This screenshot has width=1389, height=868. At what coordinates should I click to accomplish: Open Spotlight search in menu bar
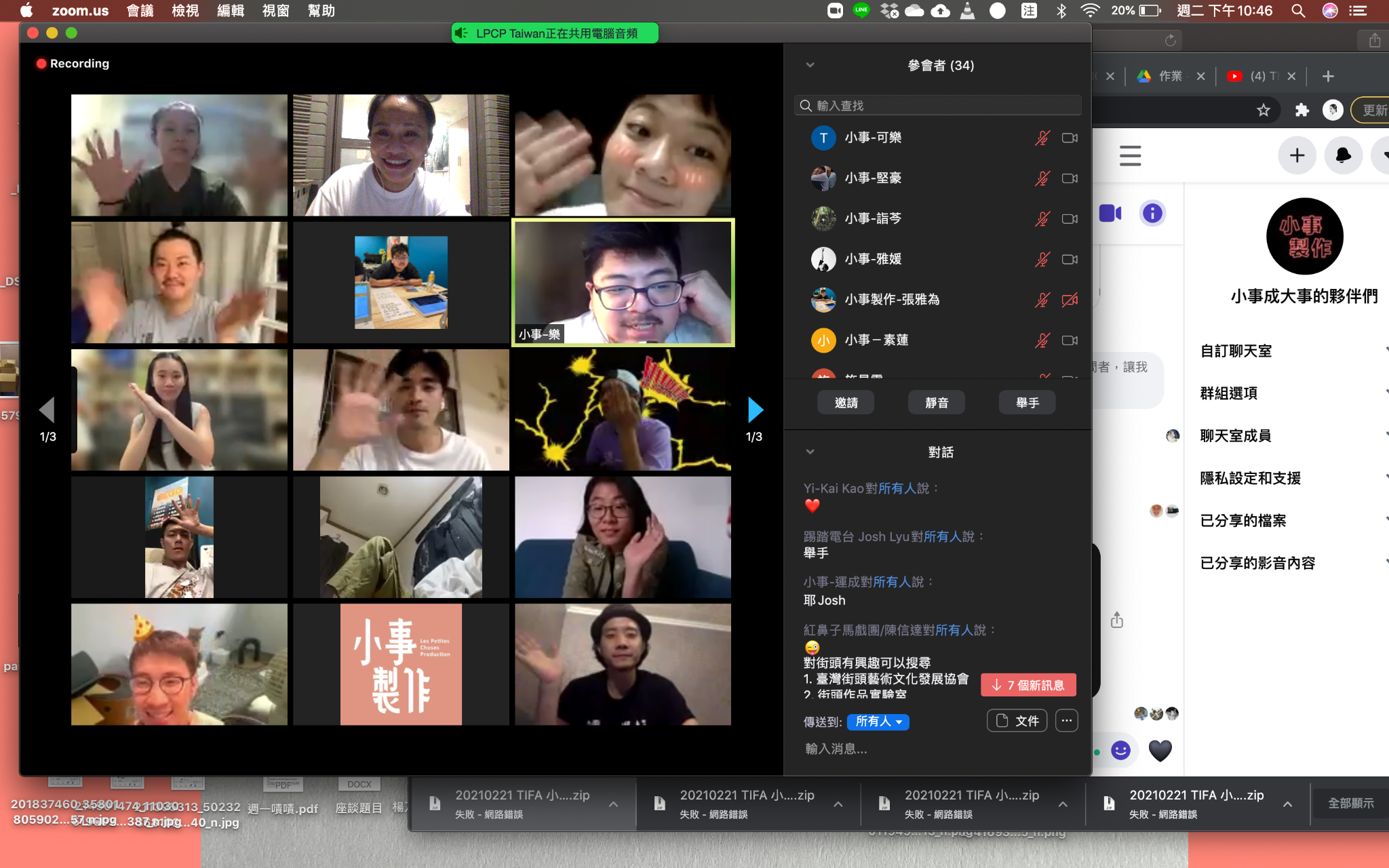pos(1297,10)
